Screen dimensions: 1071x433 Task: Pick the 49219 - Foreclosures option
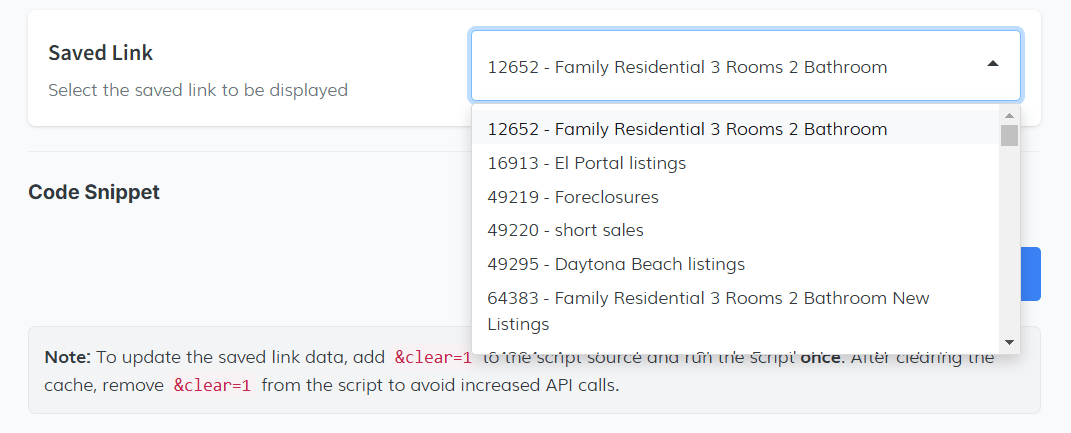(573, 197)
